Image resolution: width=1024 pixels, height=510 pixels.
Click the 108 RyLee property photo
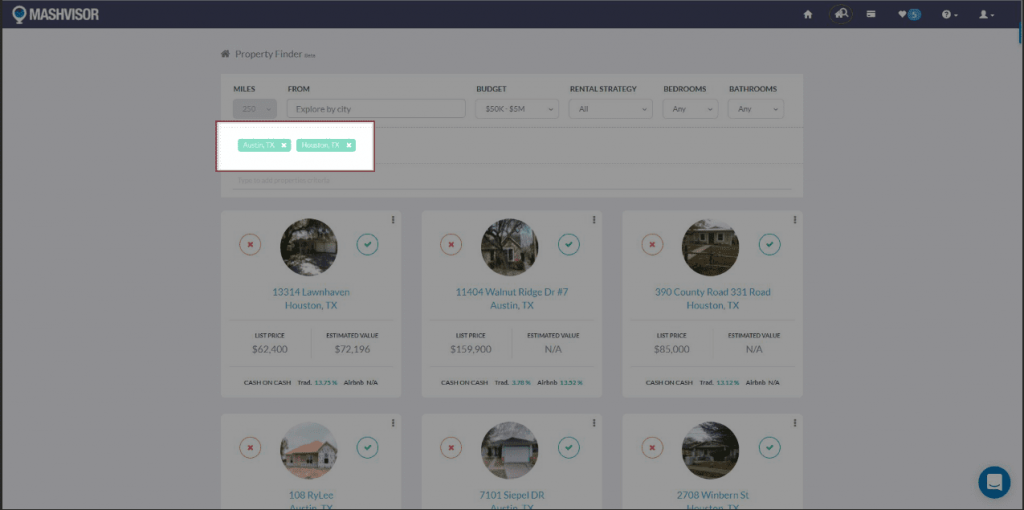click(x=309, y=449)
